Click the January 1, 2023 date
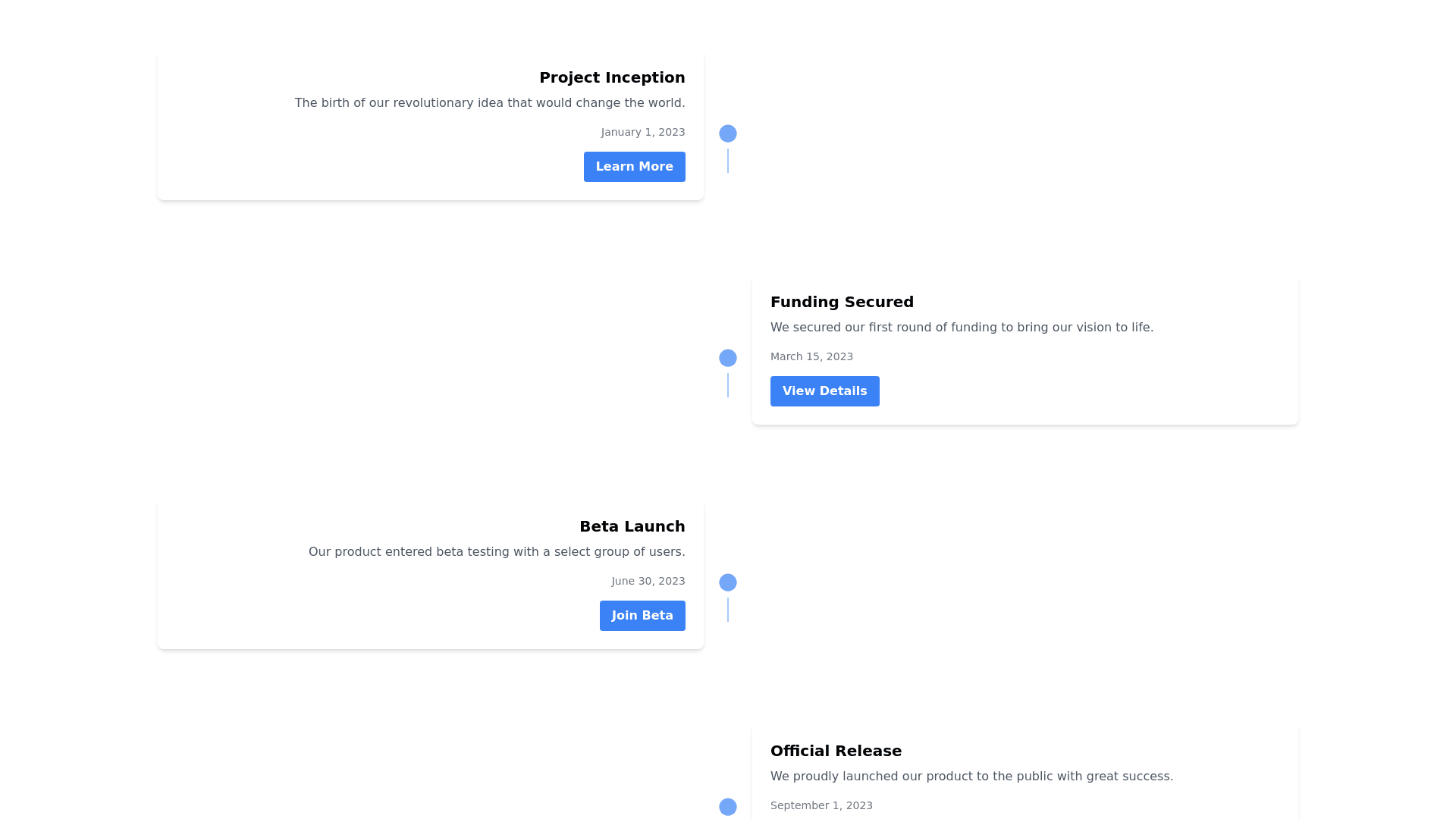 (x=643, y=132)
